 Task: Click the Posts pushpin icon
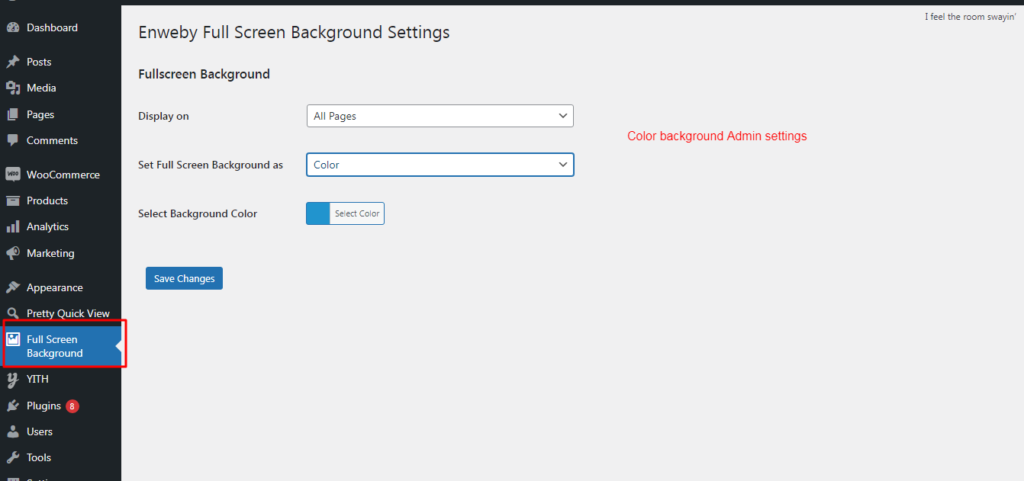click(x=12, y=62)
